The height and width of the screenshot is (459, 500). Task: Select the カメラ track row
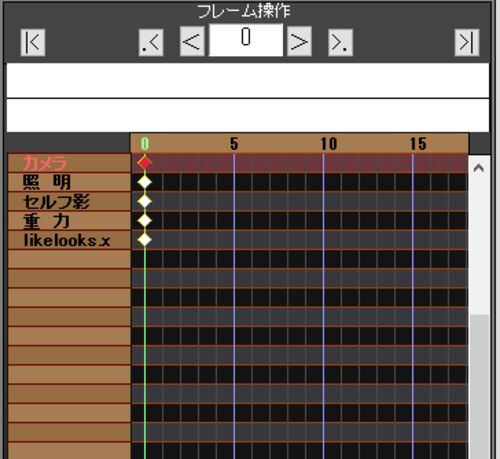69,163
